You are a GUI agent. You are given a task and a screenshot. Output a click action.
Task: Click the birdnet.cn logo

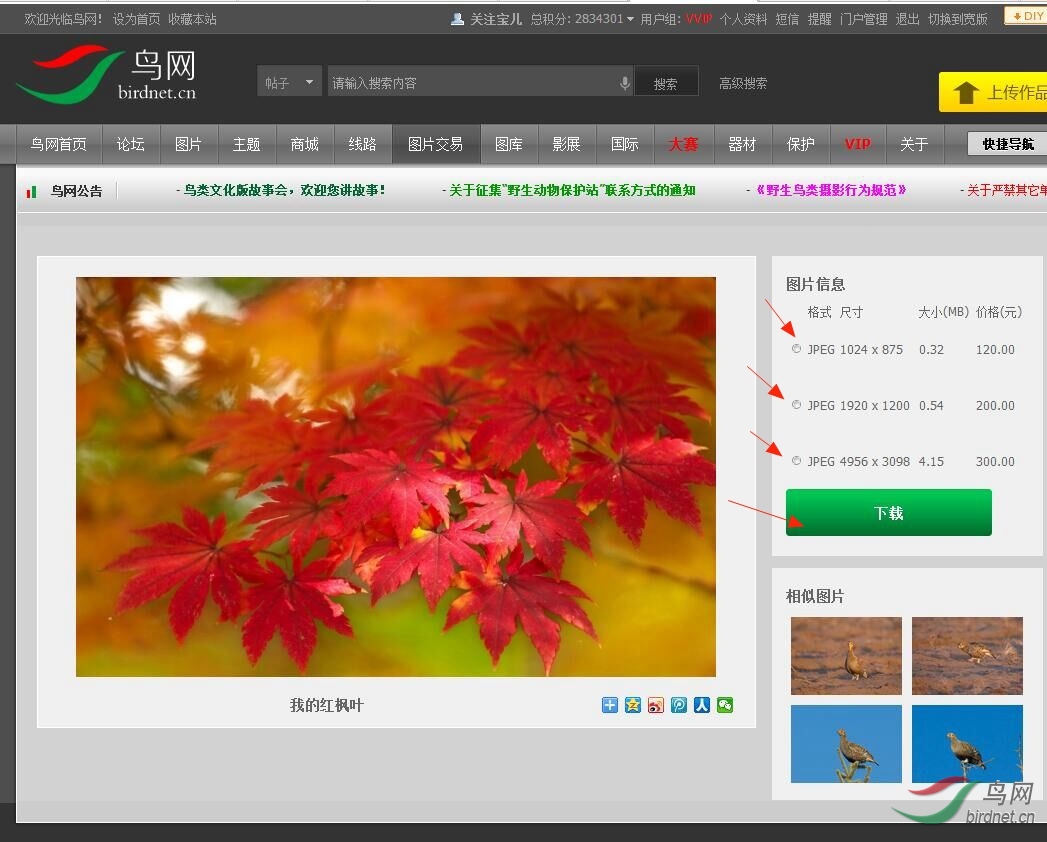108,76
